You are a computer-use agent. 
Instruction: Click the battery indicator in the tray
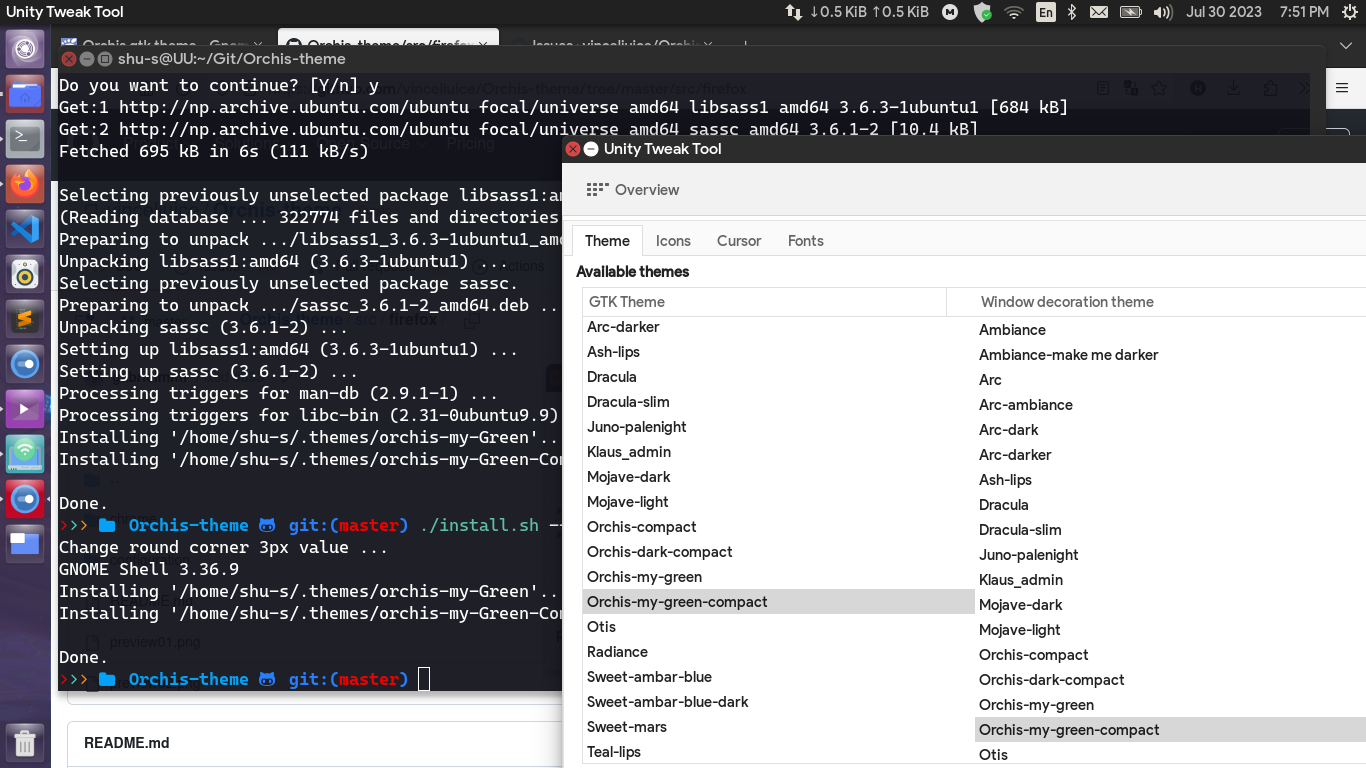pyautogui.click(x=1130, y=13)
